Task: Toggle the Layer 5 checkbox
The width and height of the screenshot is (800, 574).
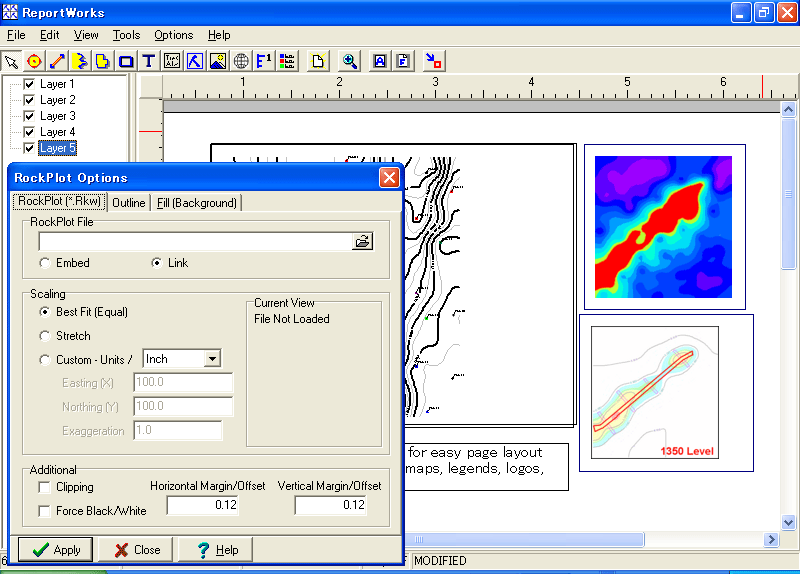Action: click(x=29, y=148)
